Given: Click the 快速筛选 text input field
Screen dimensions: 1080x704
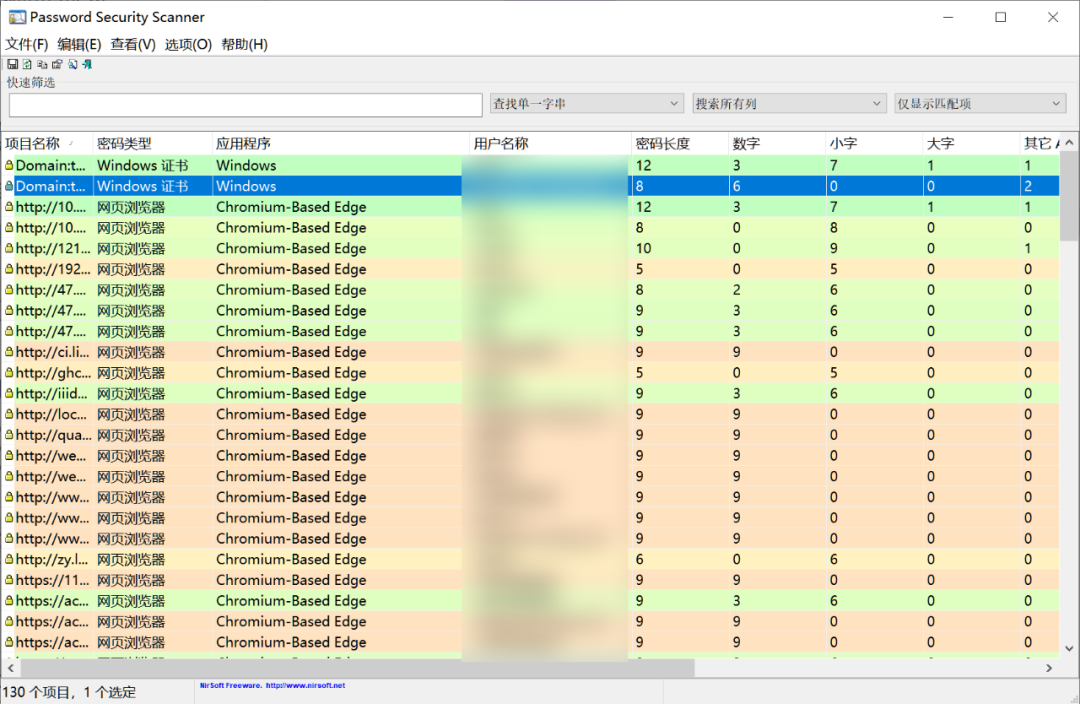Looking at the screenshot, I should click(245, 105).
